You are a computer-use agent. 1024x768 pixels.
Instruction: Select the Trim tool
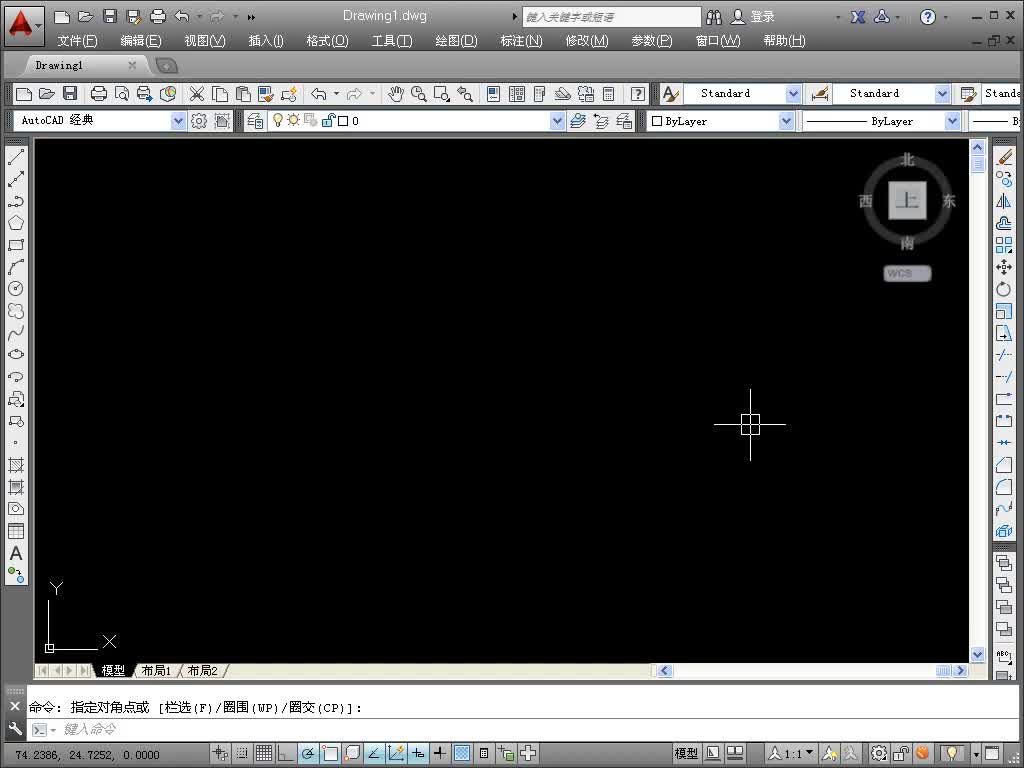(x=1004, y=355)
